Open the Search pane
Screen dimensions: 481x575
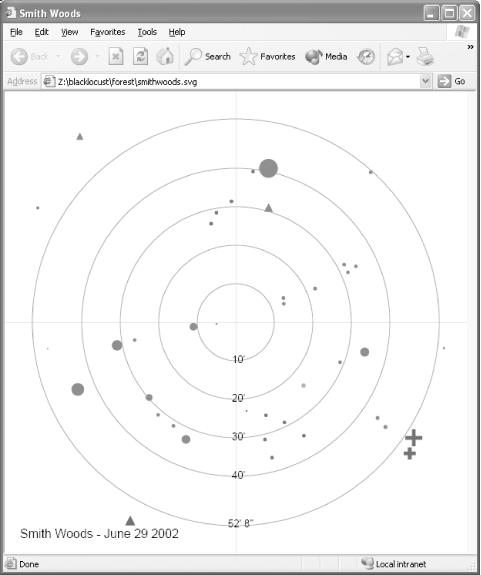(x=208, y=56)
